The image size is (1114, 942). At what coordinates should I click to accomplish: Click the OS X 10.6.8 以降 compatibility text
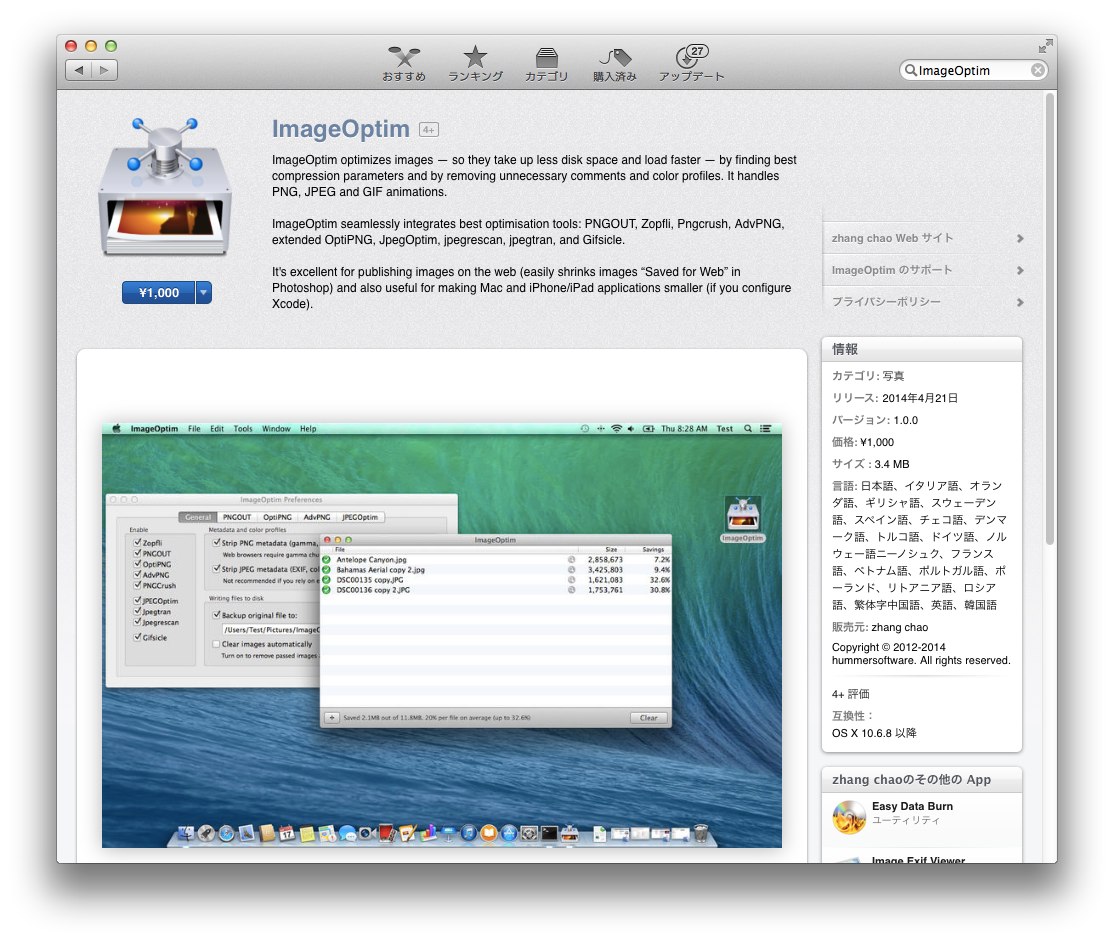[874, 733]
